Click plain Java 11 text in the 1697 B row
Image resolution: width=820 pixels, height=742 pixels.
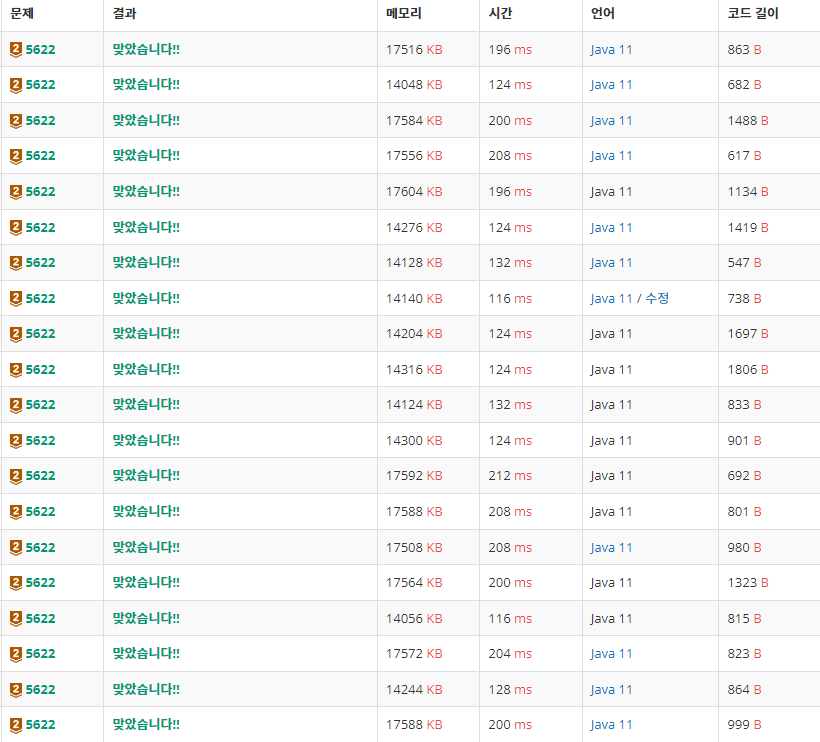[x=611, y=334]
